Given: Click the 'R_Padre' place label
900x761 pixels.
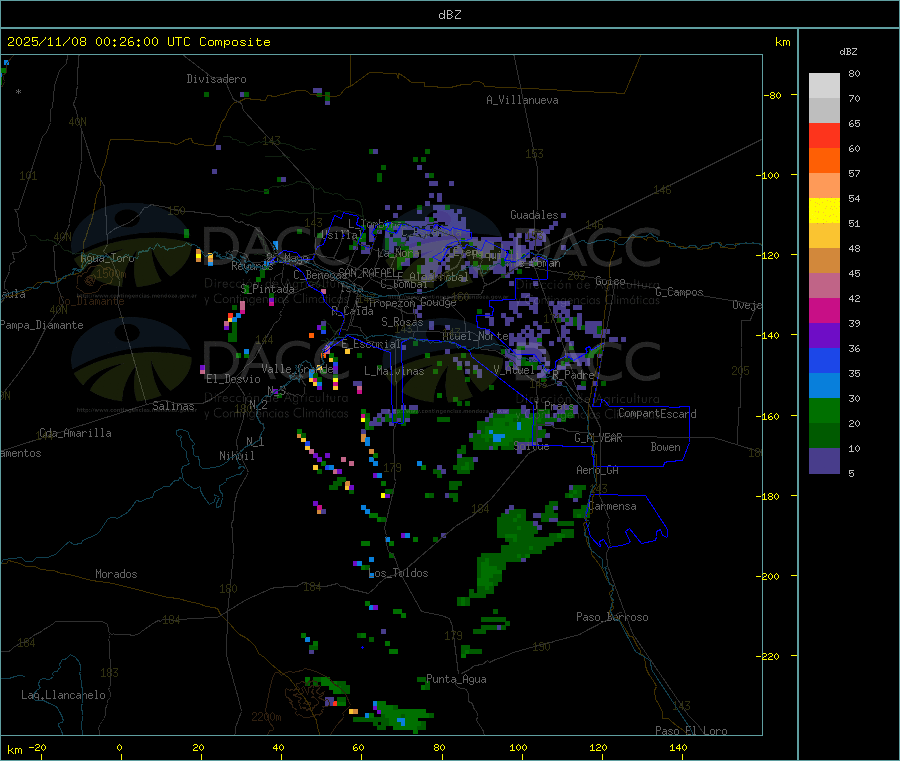Looking at the screenshot, I should coord(573,375).
